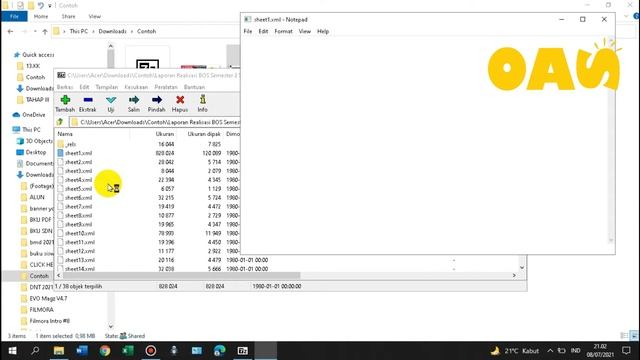Screen dimensions: 640x360
Task: Open the Format menu in Notepad
Action: 283,31
